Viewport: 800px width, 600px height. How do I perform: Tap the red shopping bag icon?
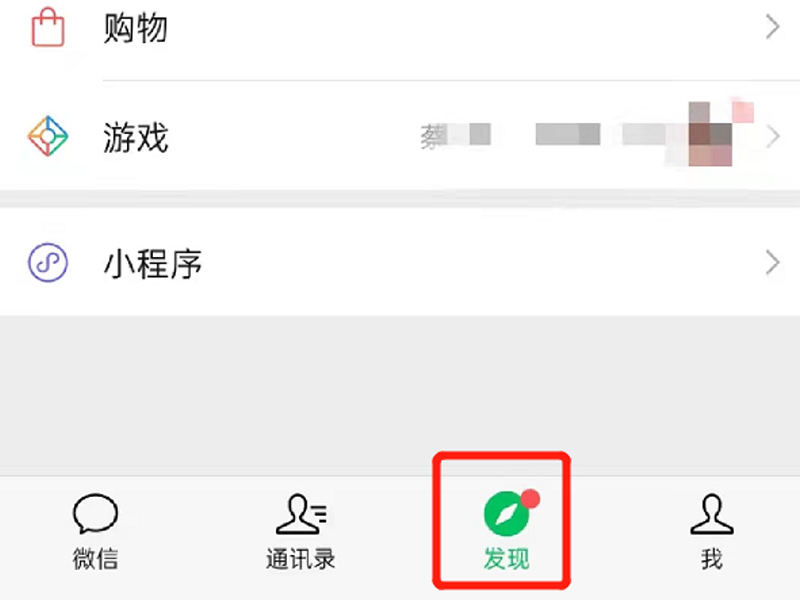point(48,27)
